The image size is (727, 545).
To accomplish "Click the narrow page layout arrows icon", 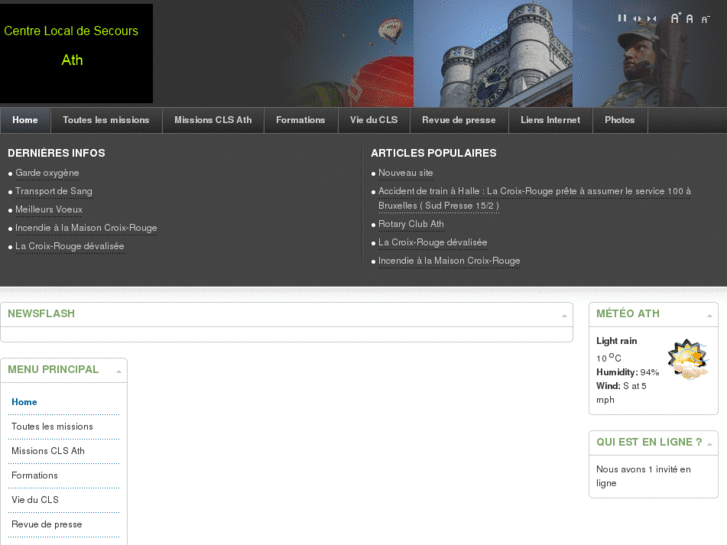I will (x=651, y=19).
